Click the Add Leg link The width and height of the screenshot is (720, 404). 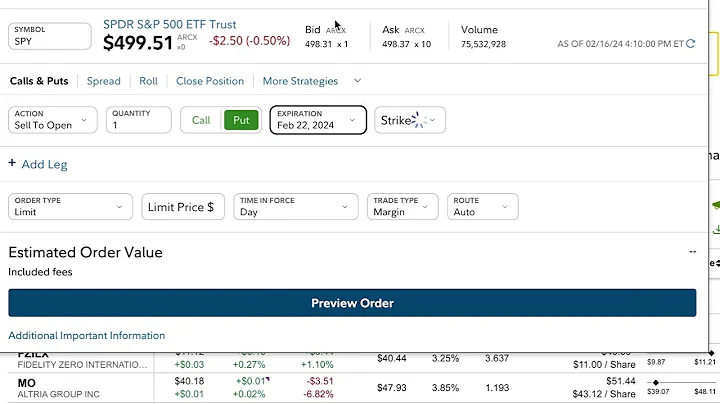click(x=45, y=164)
